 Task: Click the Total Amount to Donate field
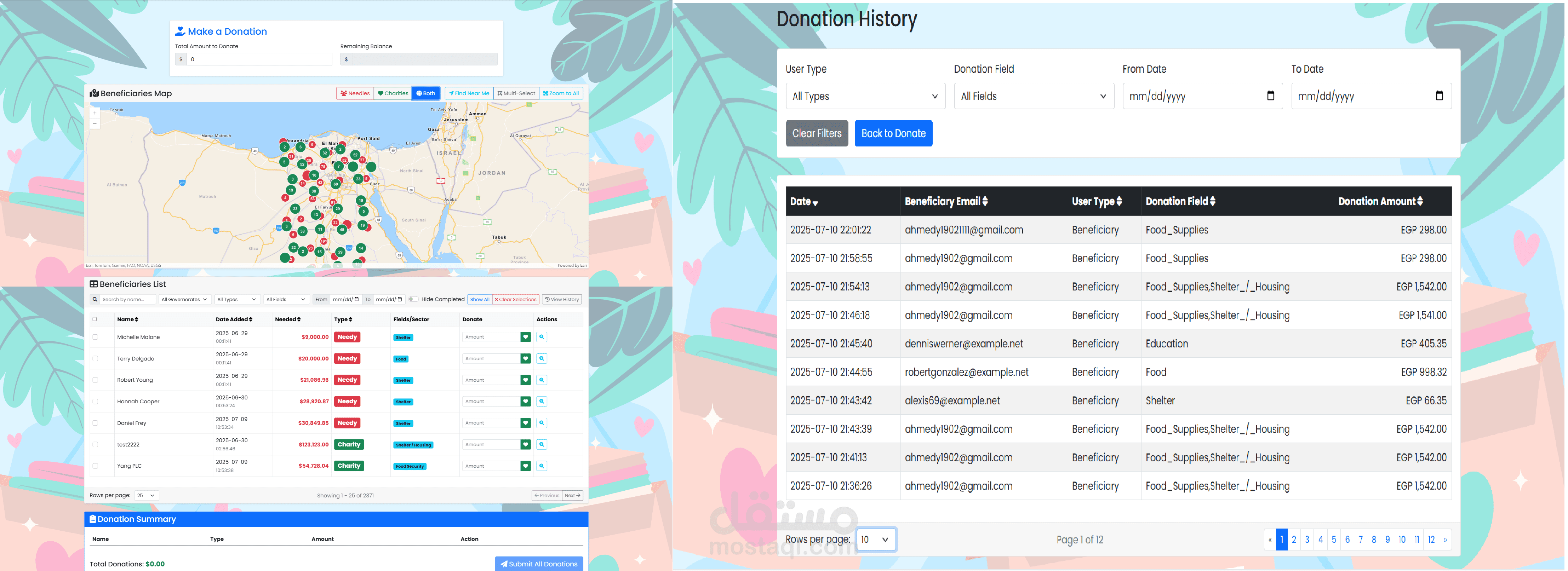pyautogui.click(x=259, y=59)
